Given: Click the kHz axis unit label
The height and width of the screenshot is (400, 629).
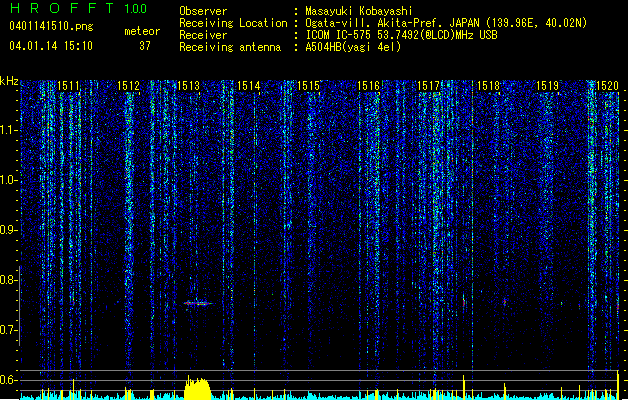Looking at the screenshot, I should (x=9, y=81).
